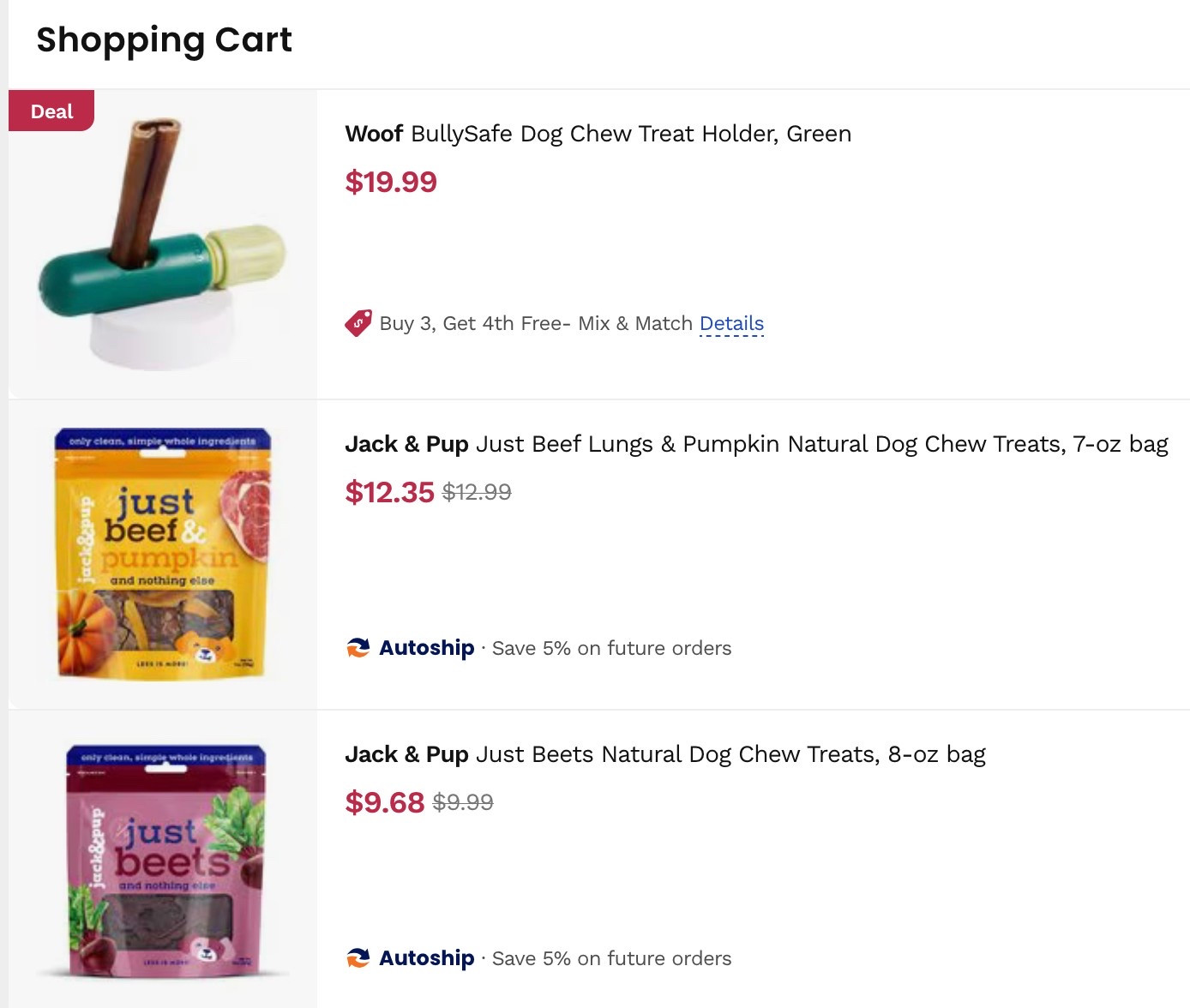Click the crossed-out $9.99 original price
The height and width of the screenshot is (1008, 1190).
464,803
